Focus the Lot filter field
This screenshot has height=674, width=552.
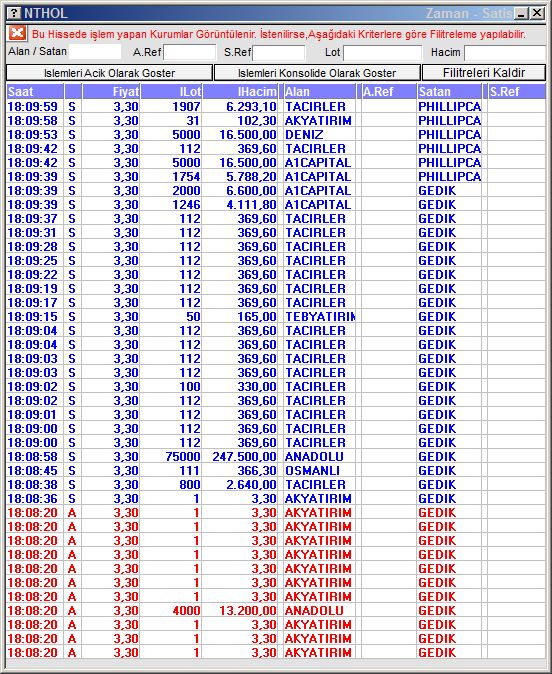coord(382,53)
